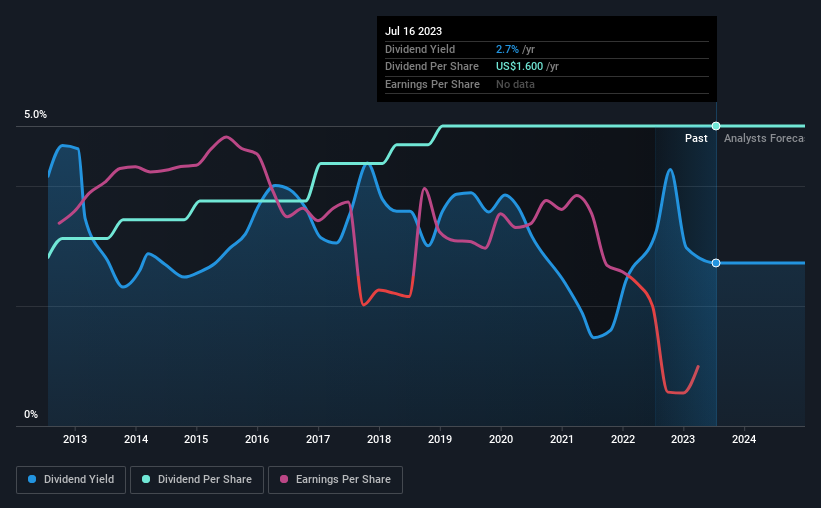This screenshot has height=508, width=821.
Task: Click the 2.7% dividend yield value
Action: click(x=507, y=49)
